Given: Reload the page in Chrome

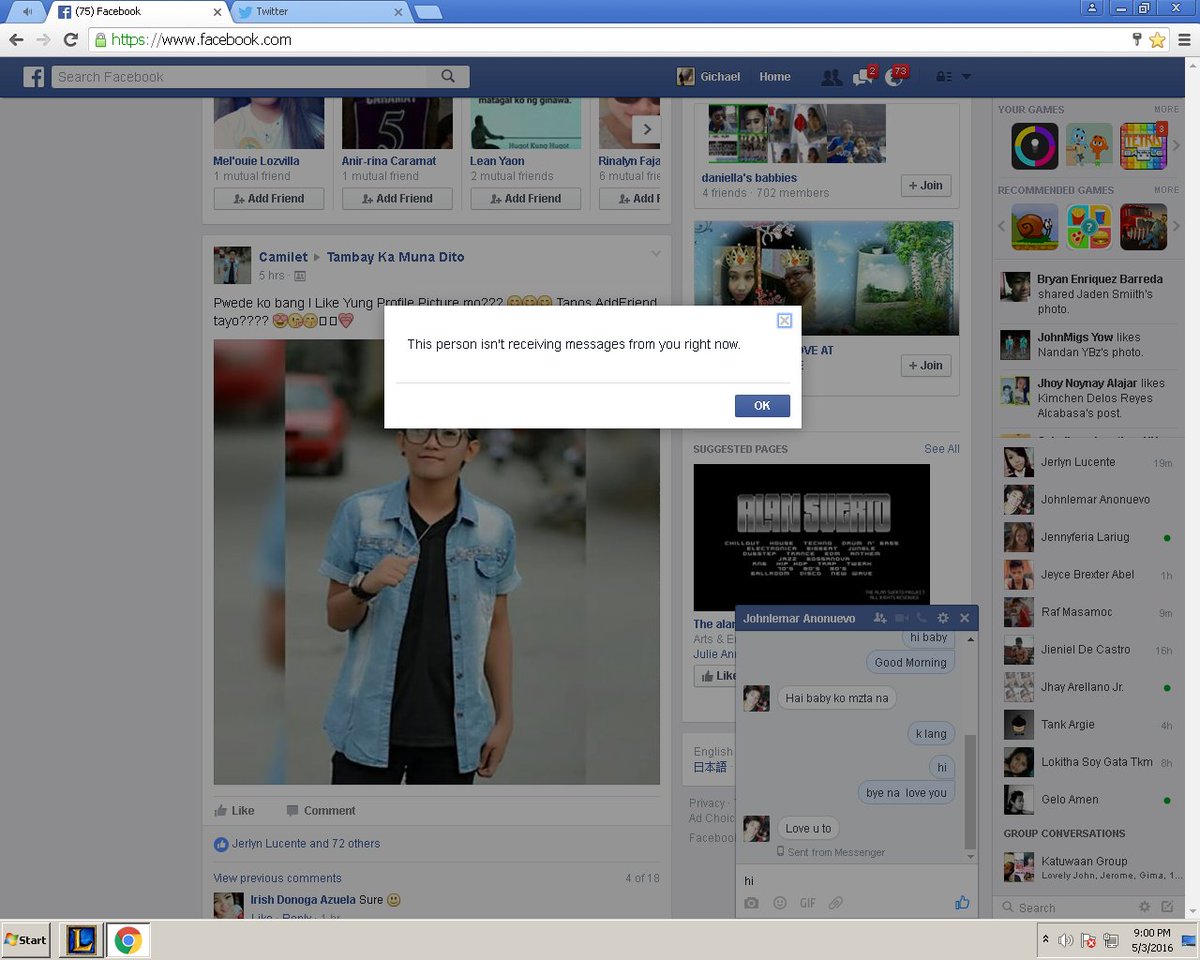Looking at the screenshot, I should (x=70, y=40).
